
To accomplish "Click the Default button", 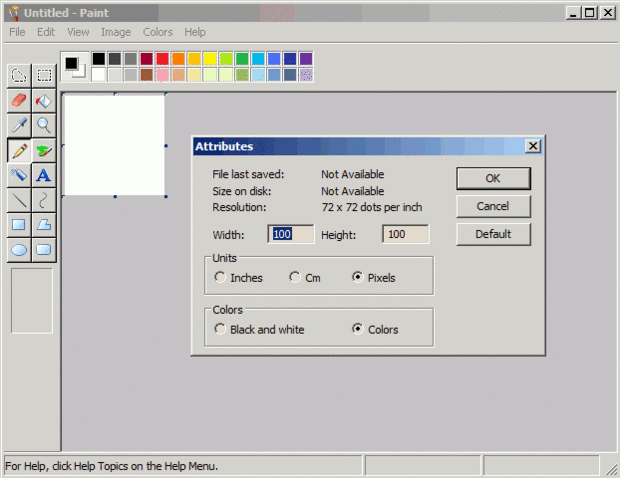I will coord(493,234).
